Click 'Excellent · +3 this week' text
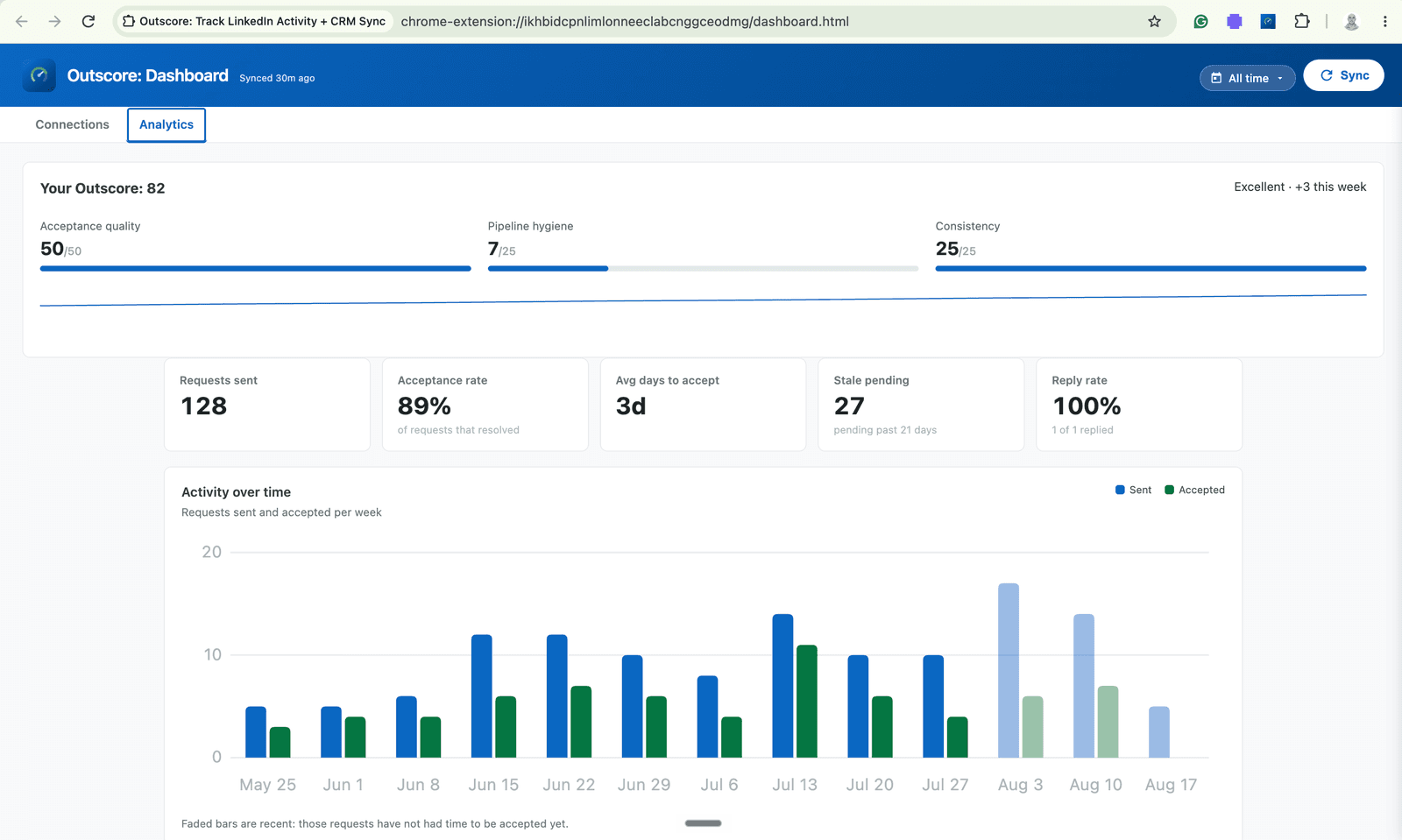1402x840 pixels. [1300, 187]
